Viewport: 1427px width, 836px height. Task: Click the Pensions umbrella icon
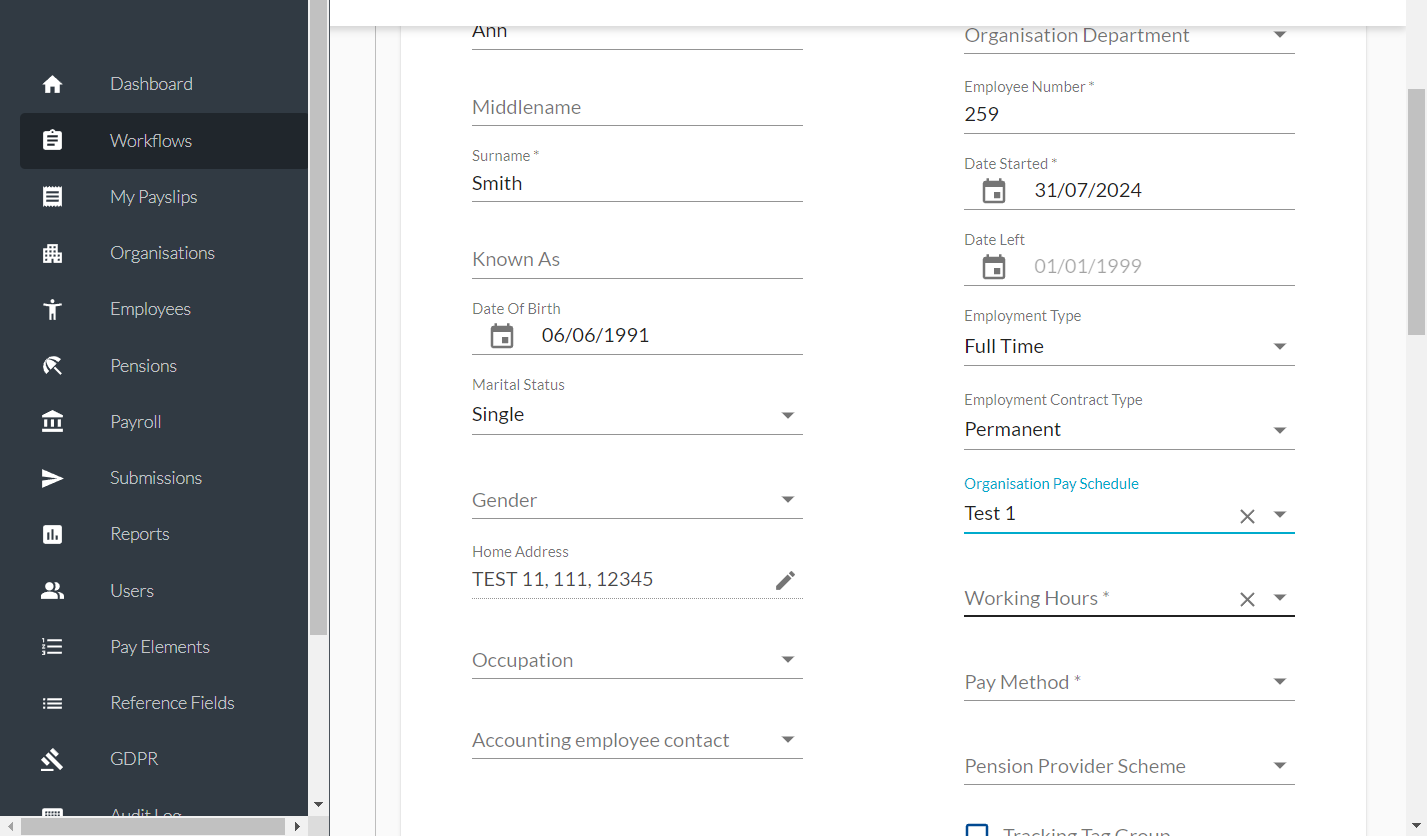click(x=53, y=366)
